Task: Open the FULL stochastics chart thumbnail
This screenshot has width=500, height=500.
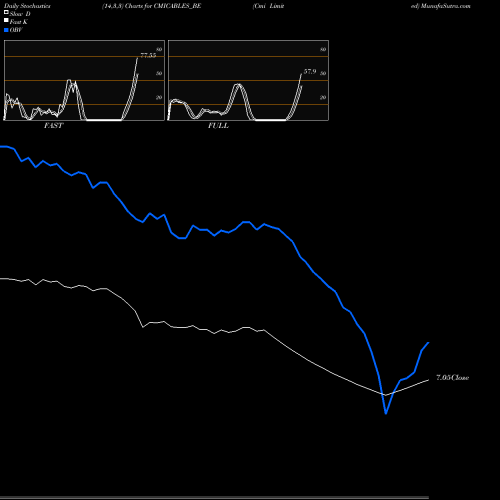Action: click(248, 80)
